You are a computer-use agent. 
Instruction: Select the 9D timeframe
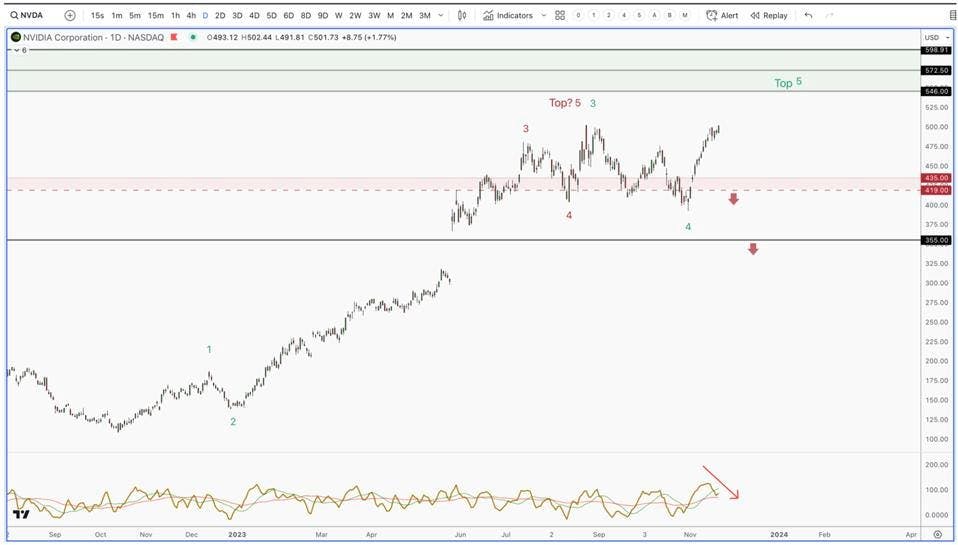pyautogui.click(x=323, y=15)
